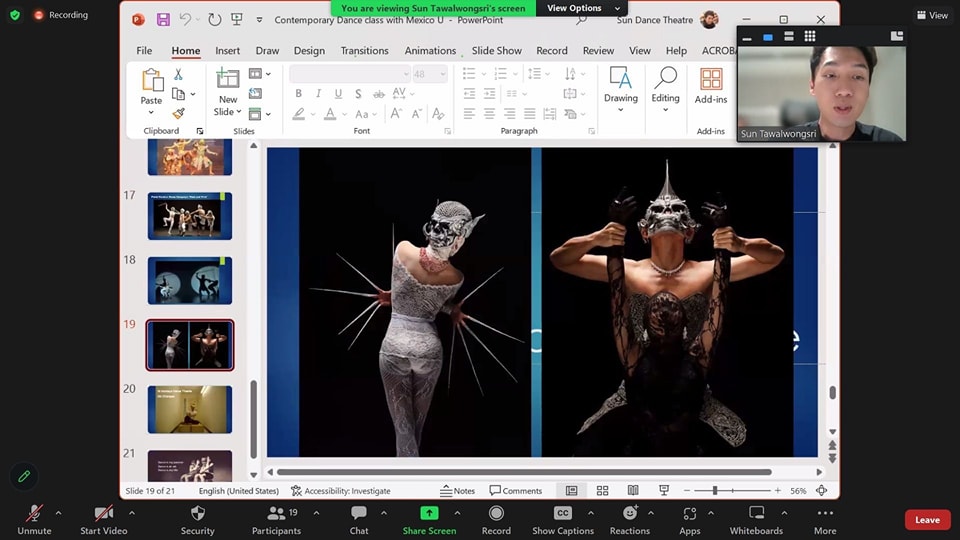
Task: Expand the Editing dropdown in ribbon
Action: click(665, 108)
